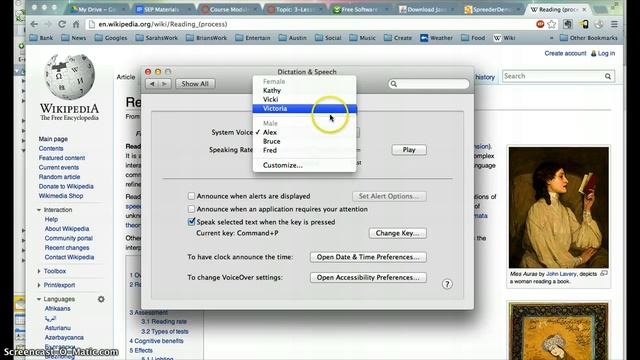Open the Languages settings gear

(101, 299)
